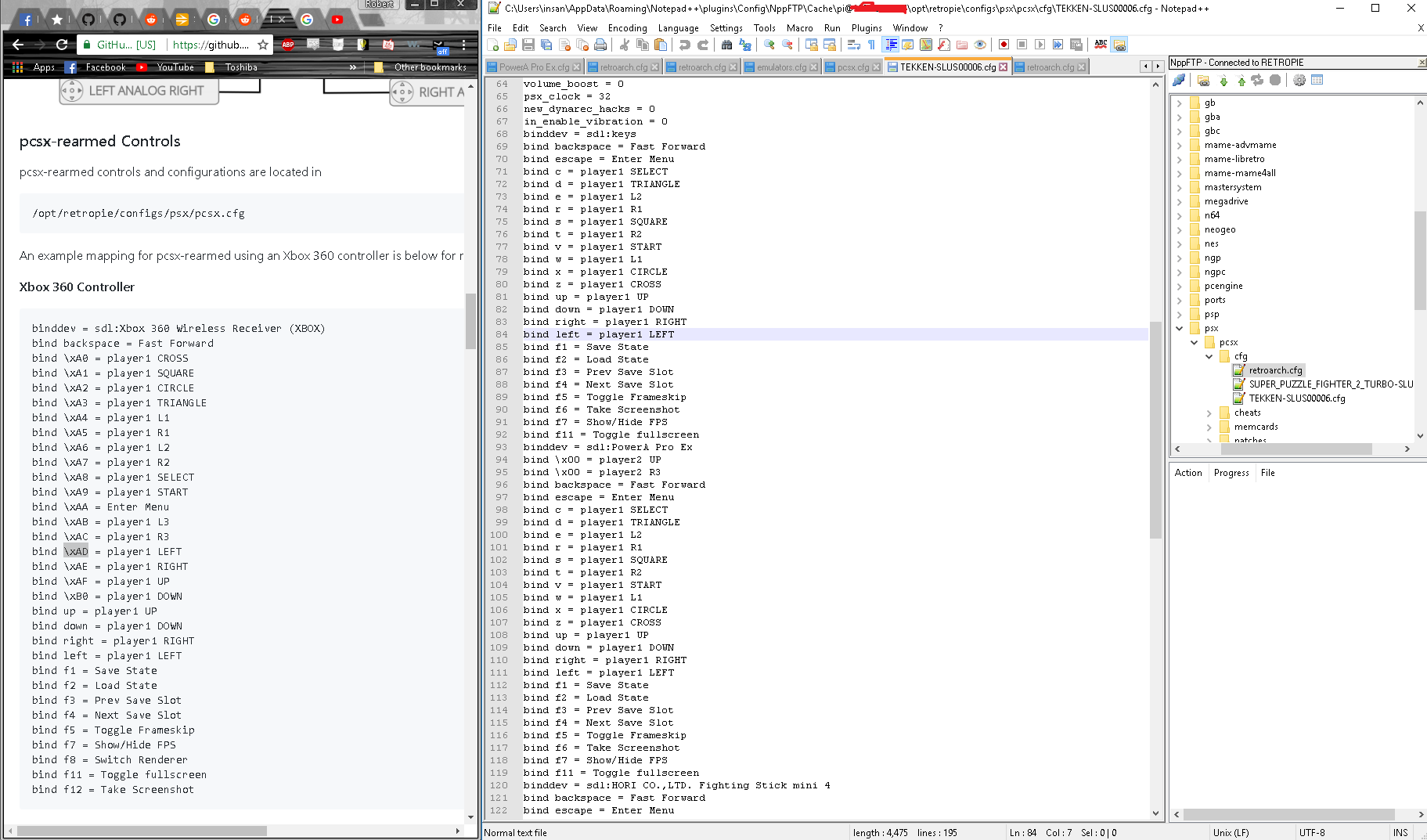The height and width of the screenshot is (840, 1427).
Task: Stop macro recording
Action: click(x=1022, y=45)
